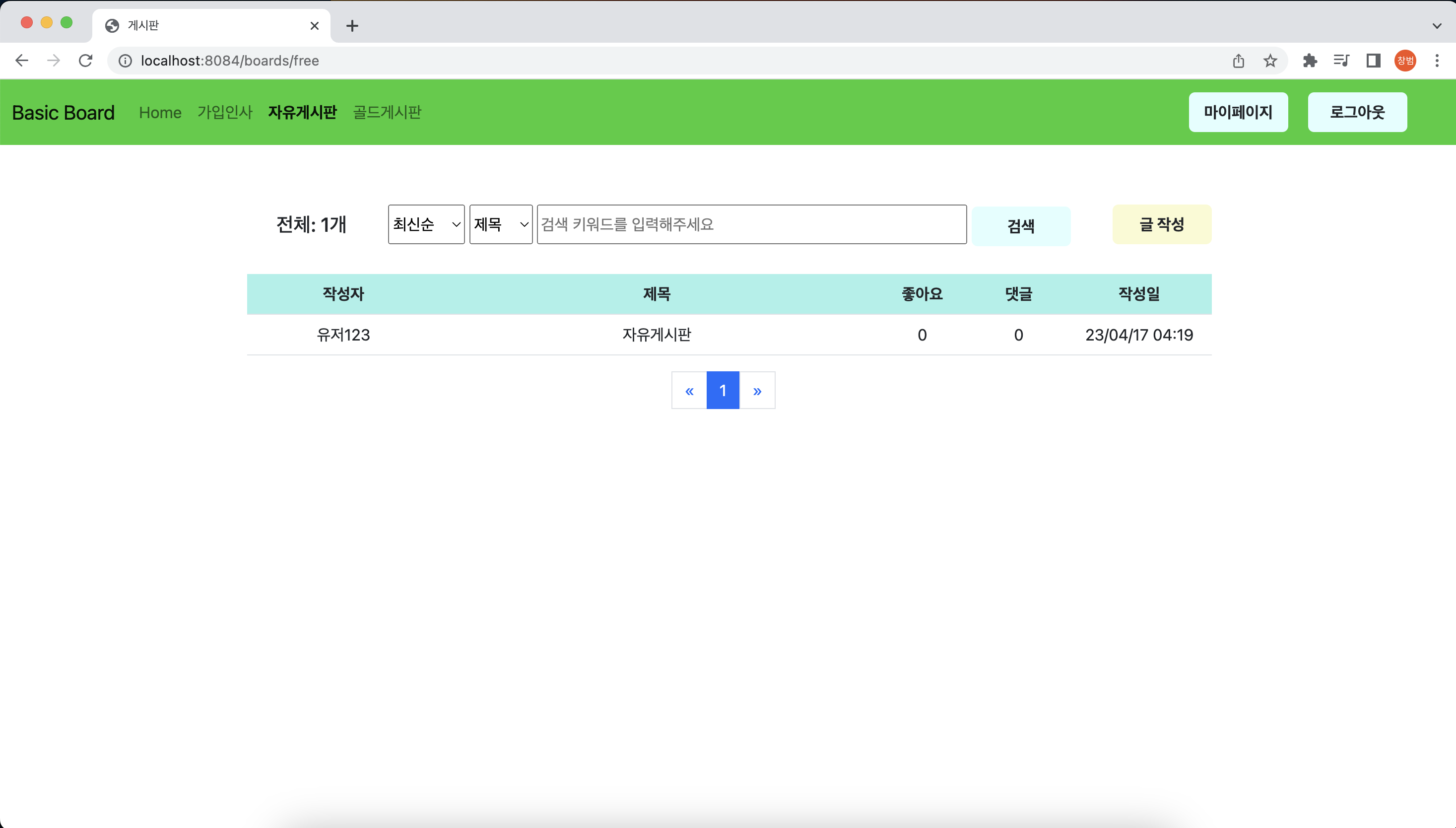
Task: Open site information icon in address bar
Action: (125, 60)
